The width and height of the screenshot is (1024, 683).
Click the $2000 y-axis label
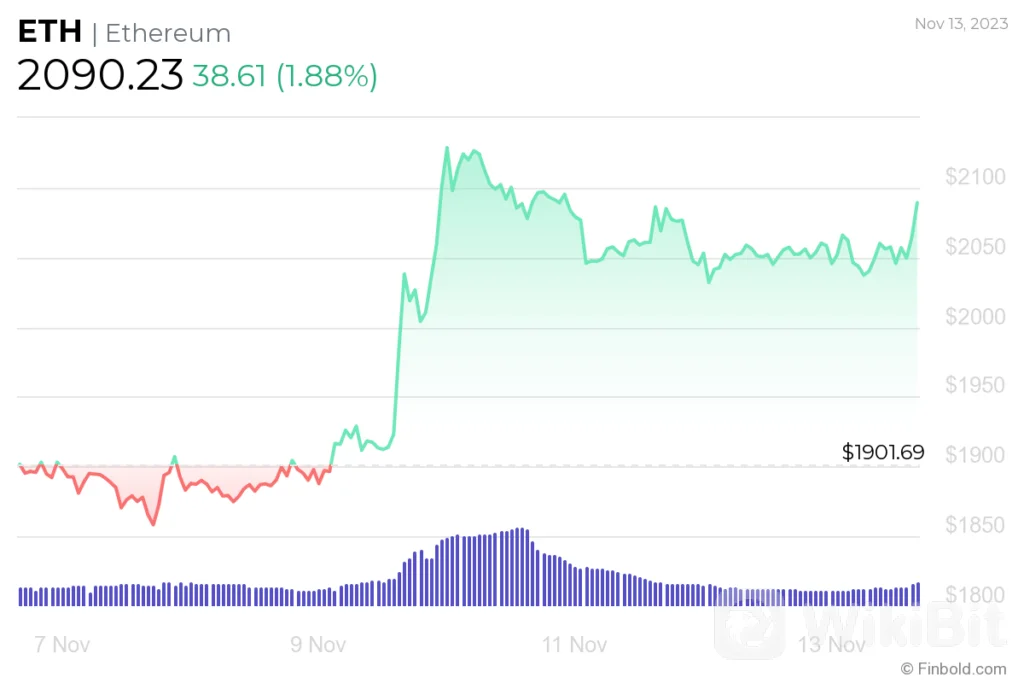(x=976, y=317)
